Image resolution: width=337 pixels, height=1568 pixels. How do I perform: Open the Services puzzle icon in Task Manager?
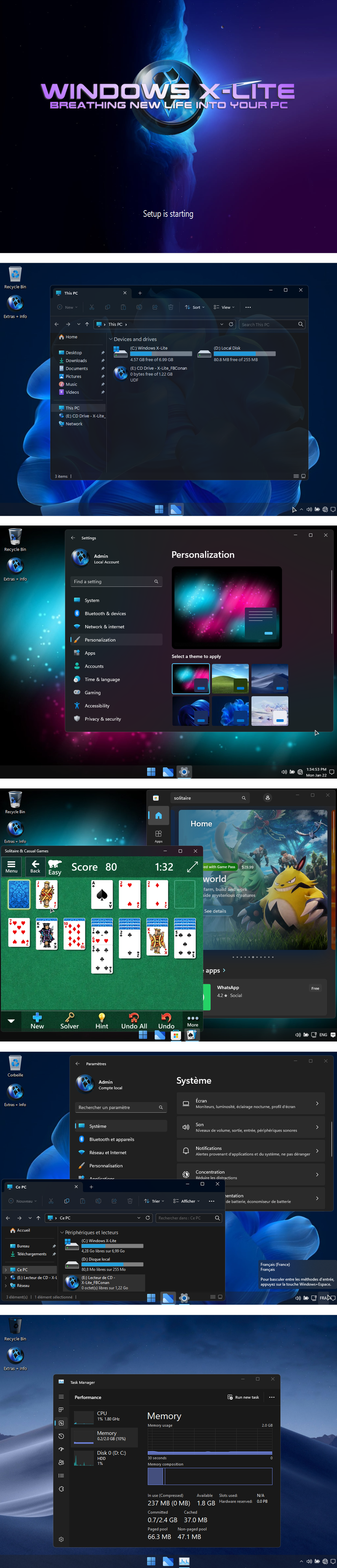61,1489
